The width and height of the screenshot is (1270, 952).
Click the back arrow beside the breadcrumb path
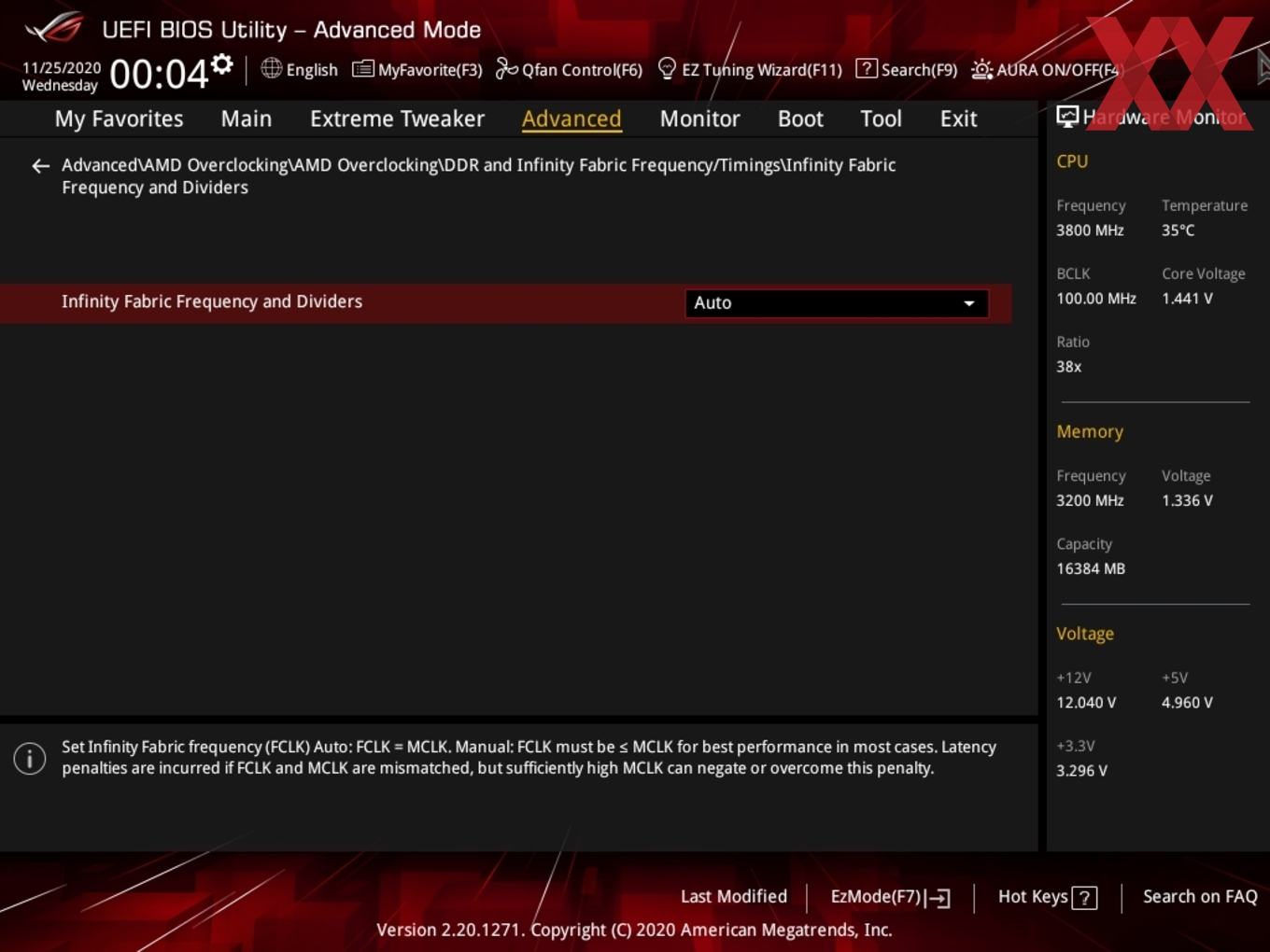click(x=40, y=166)
